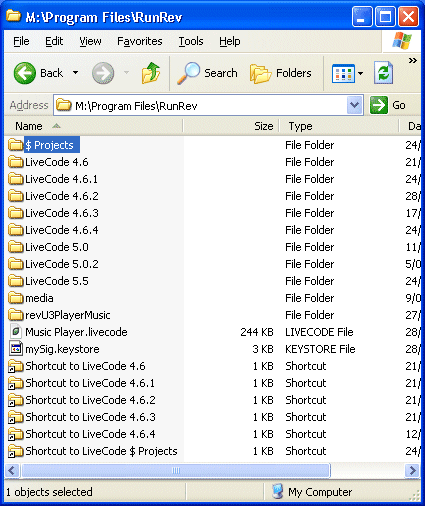Screen dimensions: 425x506
Task: Expand the Address bar dropdown
Action: (x=354, y=105)
